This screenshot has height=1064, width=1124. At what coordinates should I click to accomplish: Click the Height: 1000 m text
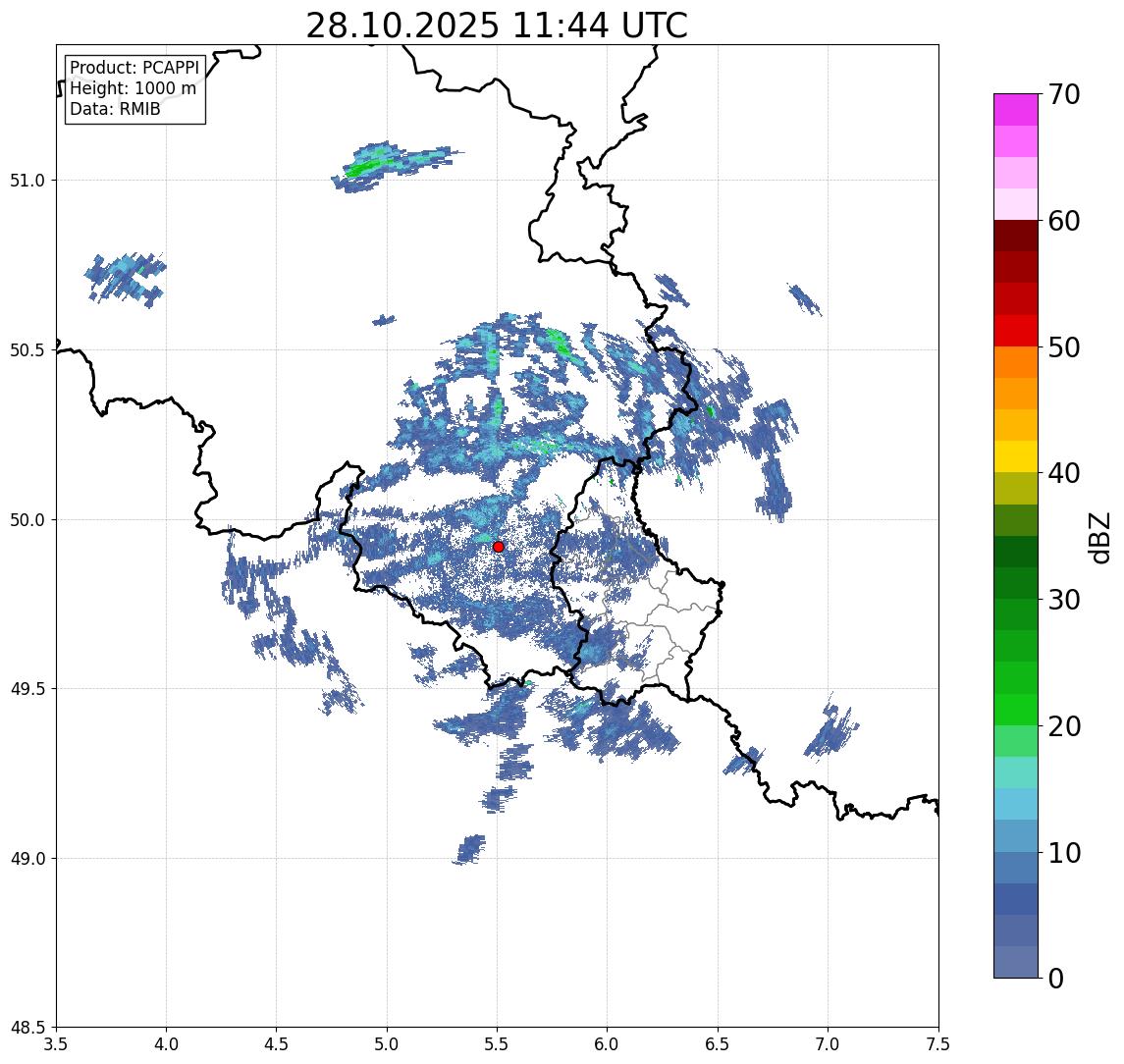click(133, 88)
